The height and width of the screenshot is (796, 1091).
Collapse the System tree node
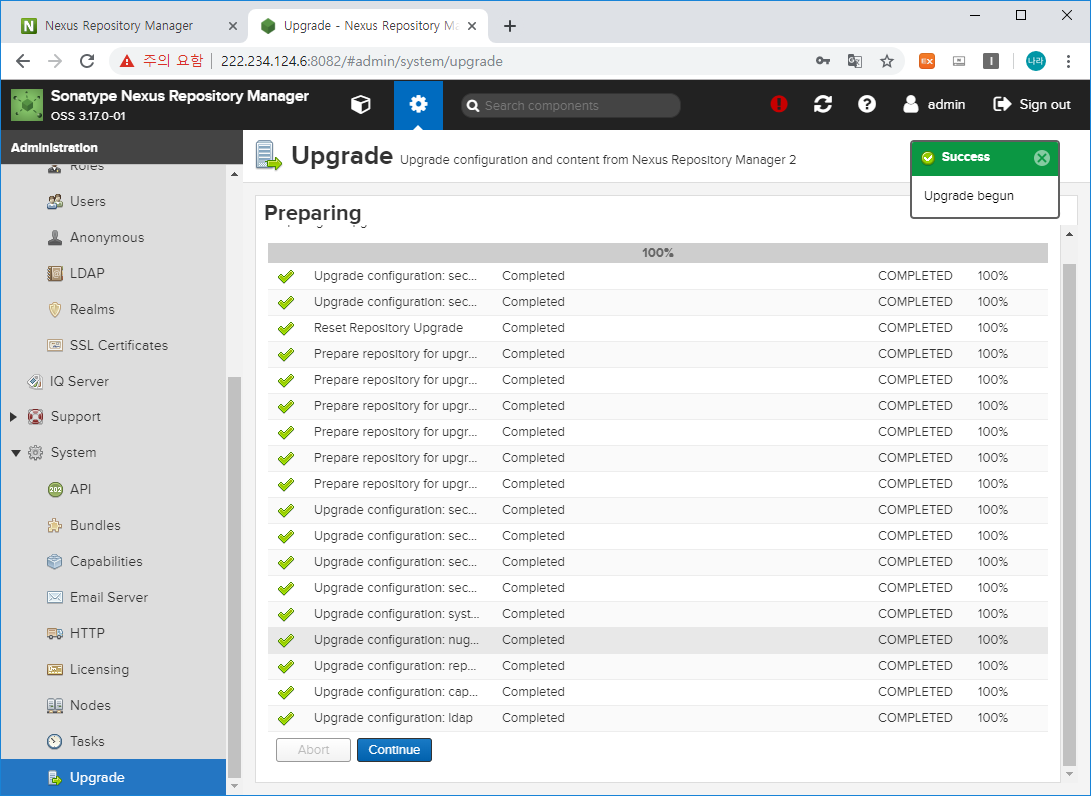[x=15, y=453]
